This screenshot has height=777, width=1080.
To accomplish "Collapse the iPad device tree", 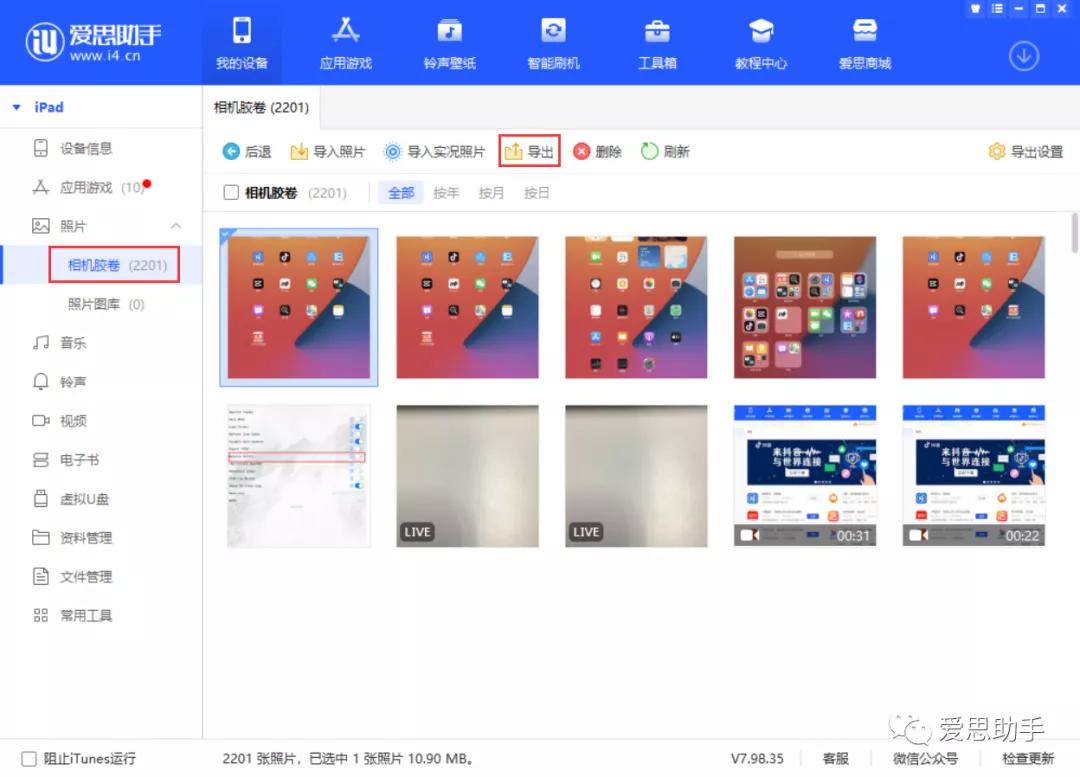I will click(15, 107).
